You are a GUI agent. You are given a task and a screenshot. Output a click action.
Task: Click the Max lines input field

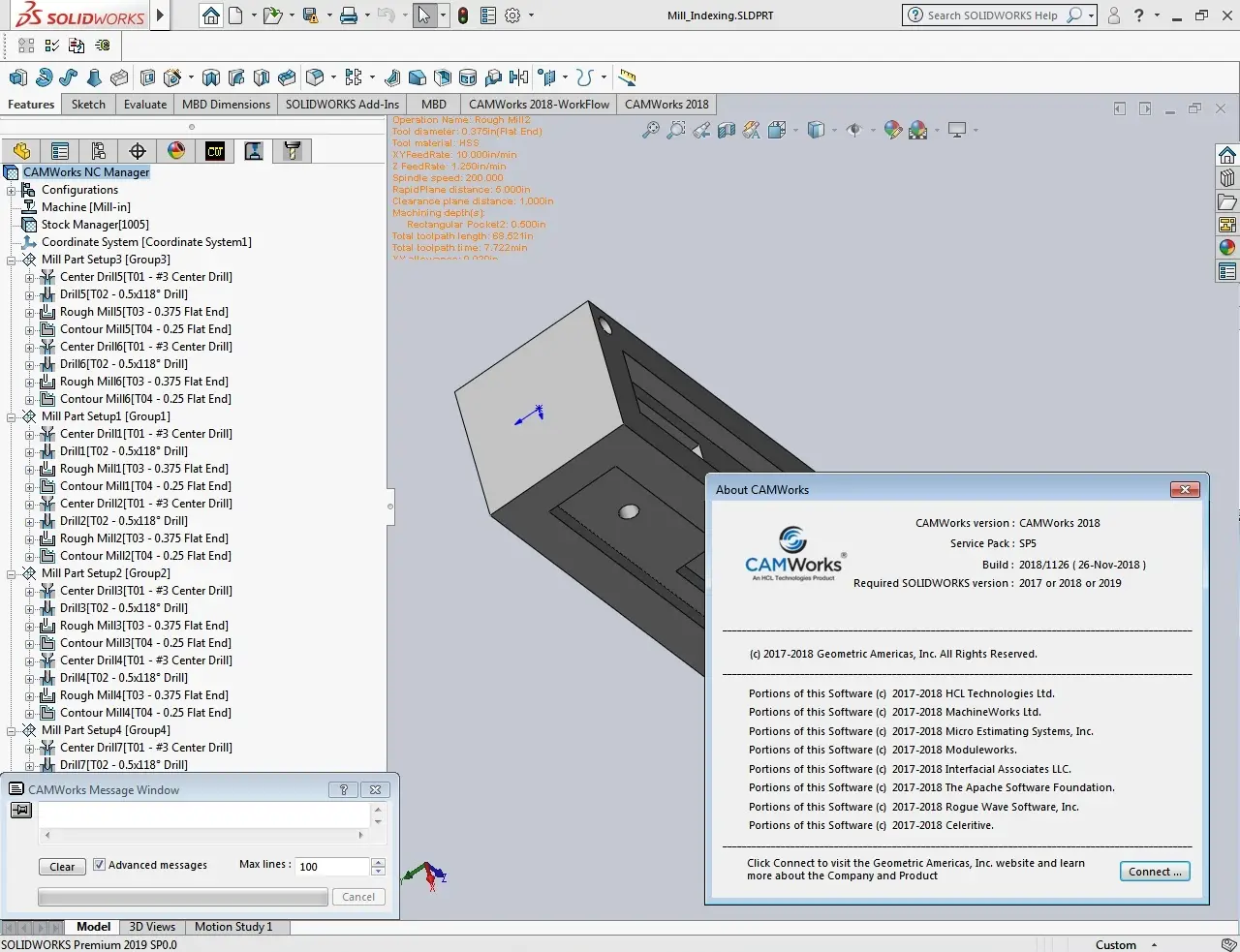tap(333, 867)
